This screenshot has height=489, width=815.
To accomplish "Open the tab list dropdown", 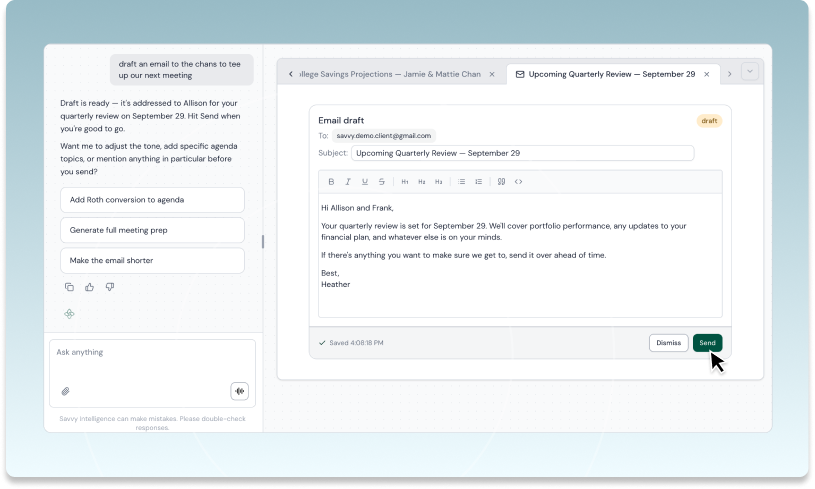I will [750, 71].
